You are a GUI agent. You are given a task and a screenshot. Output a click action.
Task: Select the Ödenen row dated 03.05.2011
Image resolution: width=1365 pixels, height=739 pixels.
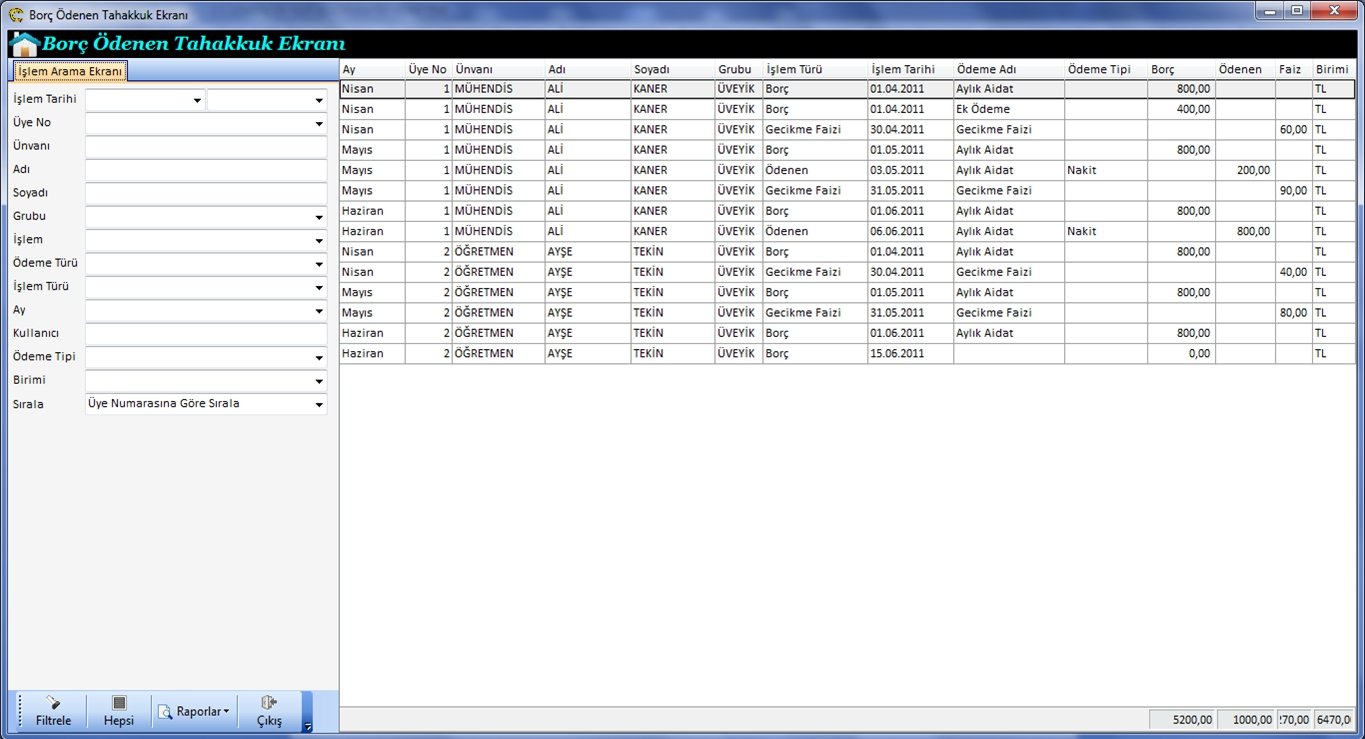[814, 170]
